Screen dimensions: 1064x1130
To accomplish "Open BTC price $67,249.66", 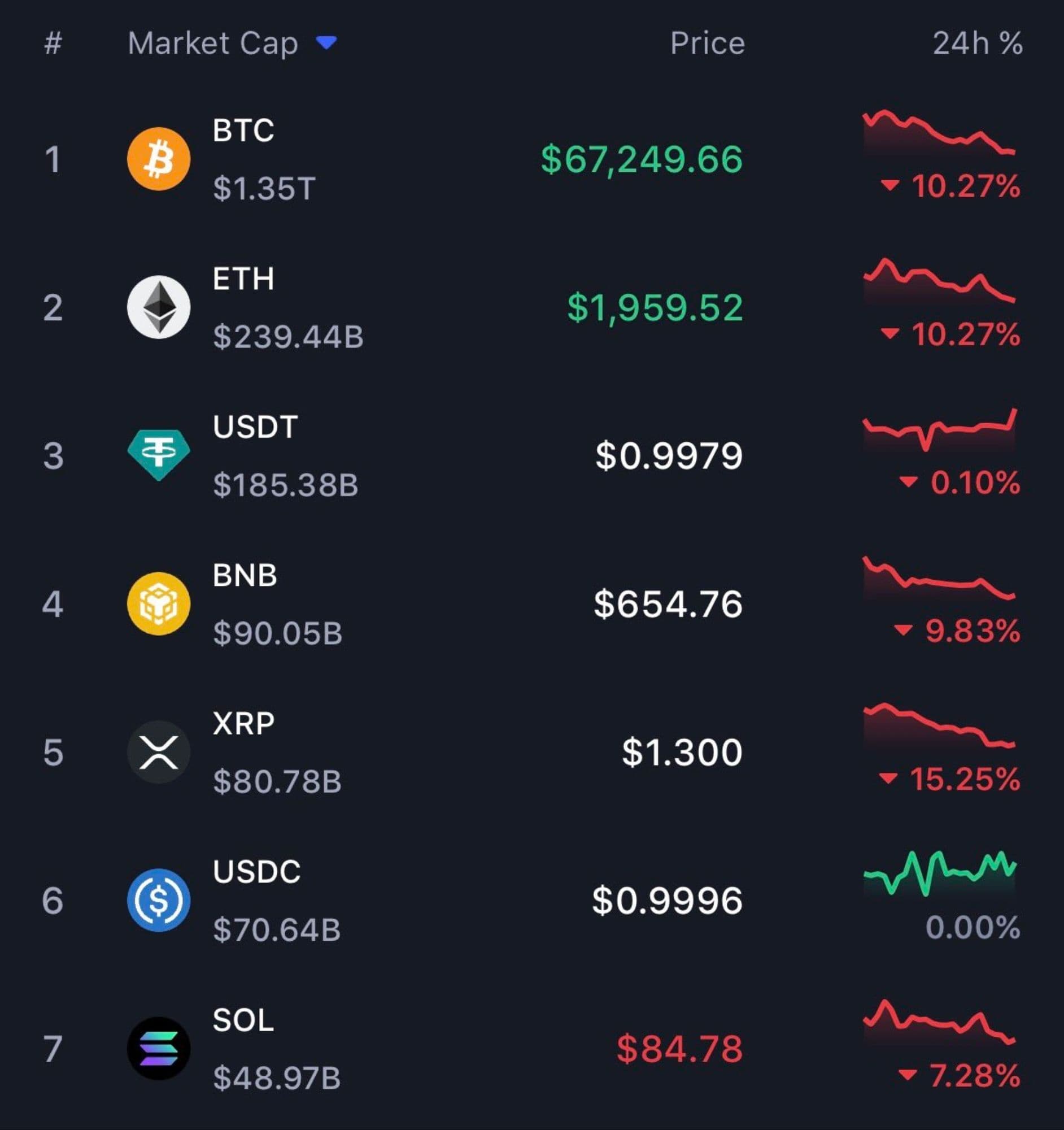I will click(x=642, y=159).
